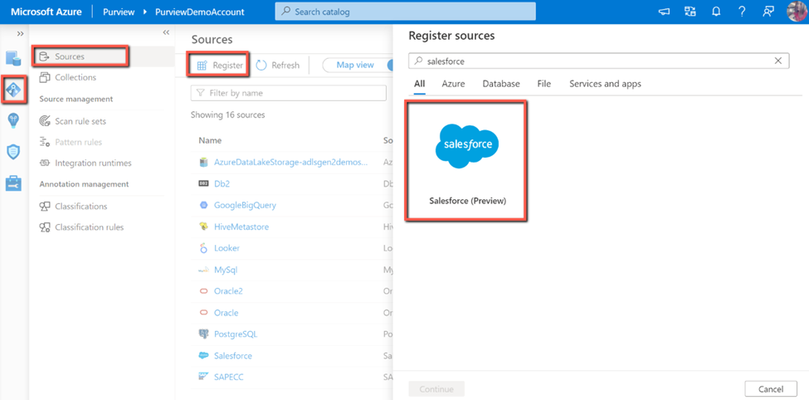Select the File tab

tap(544, 84)
